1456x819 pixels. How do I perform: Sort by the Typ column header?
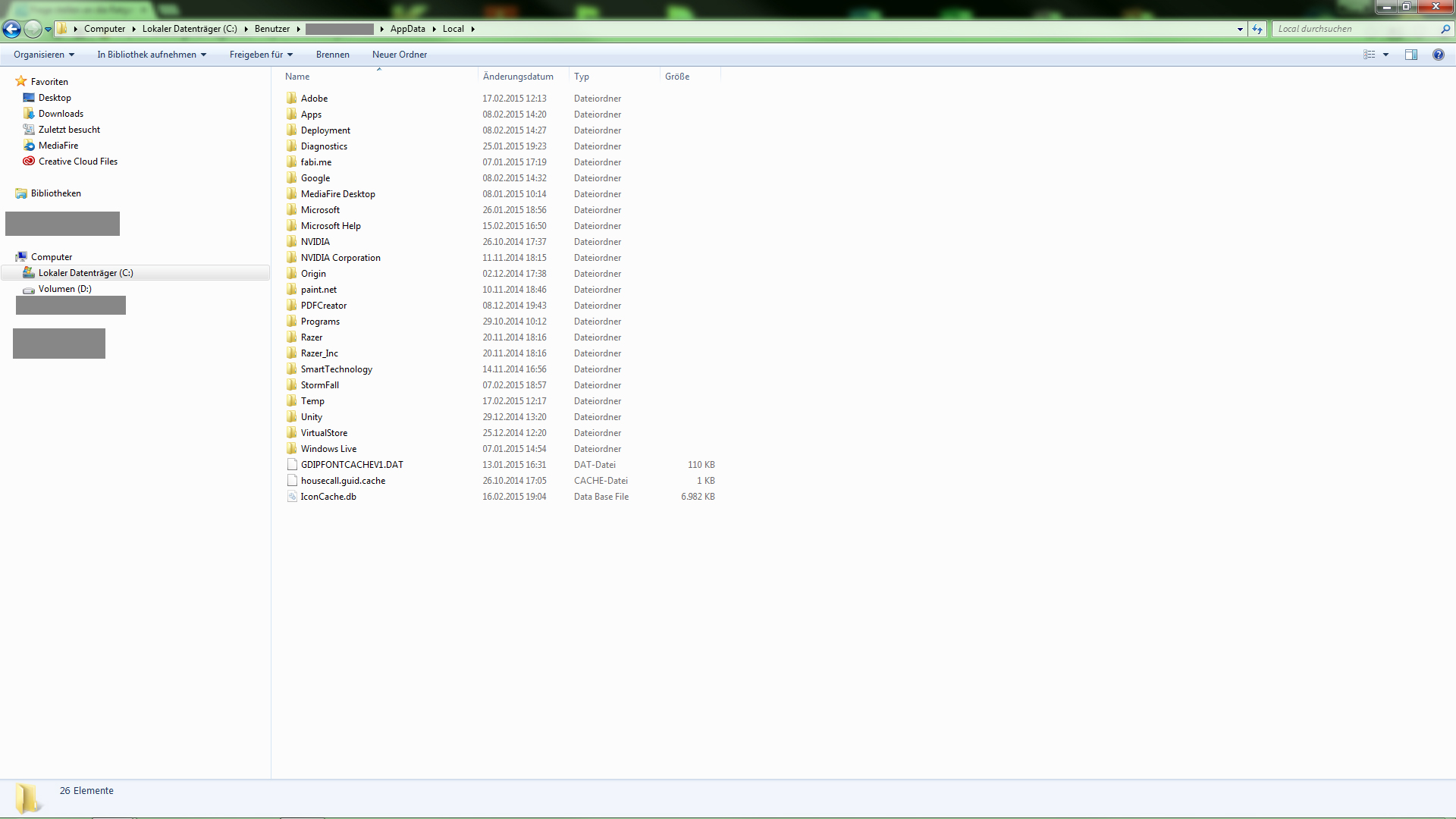[x=614, y=77]
